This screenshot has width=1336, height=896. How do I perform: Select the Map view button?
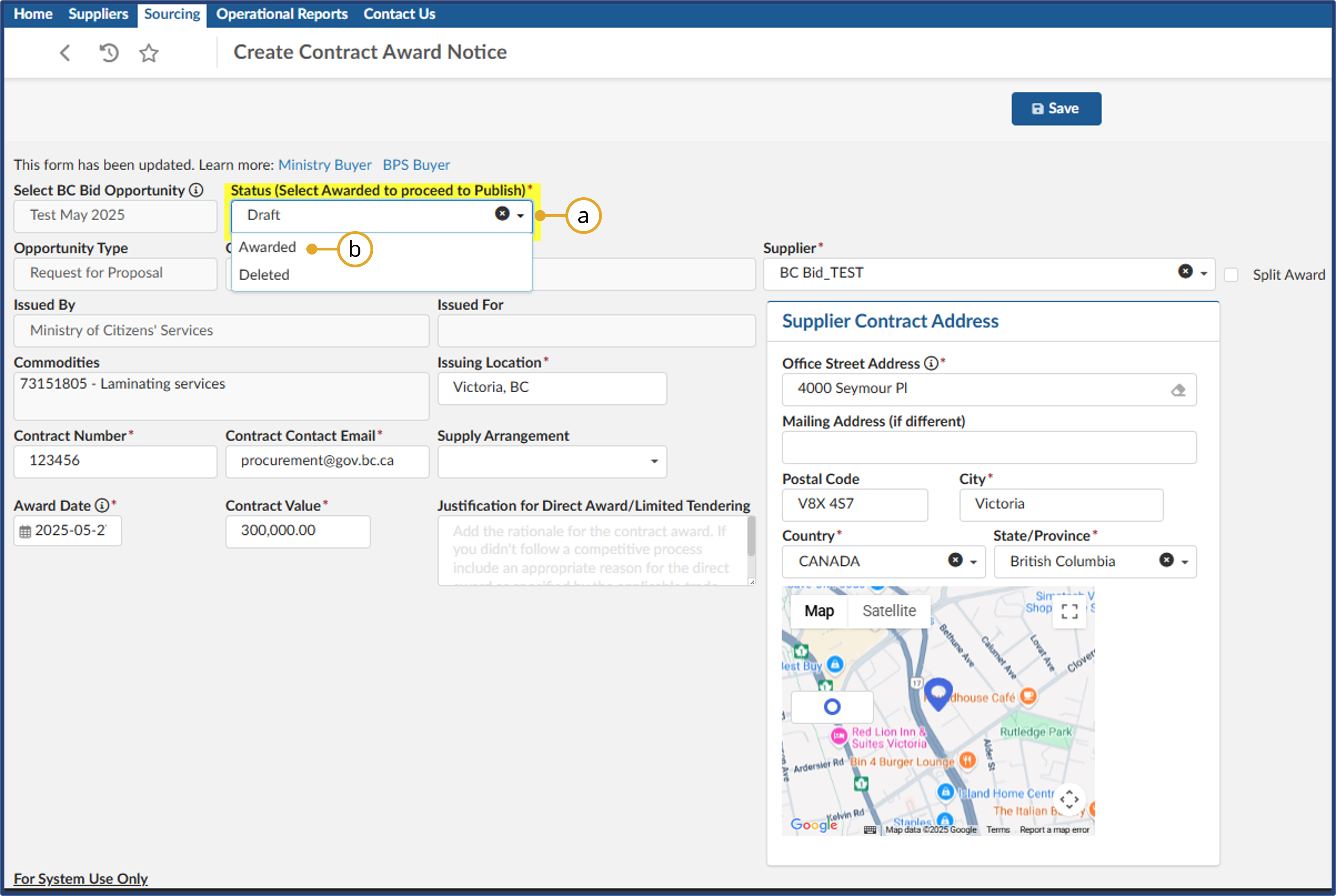tap(819, 611)
